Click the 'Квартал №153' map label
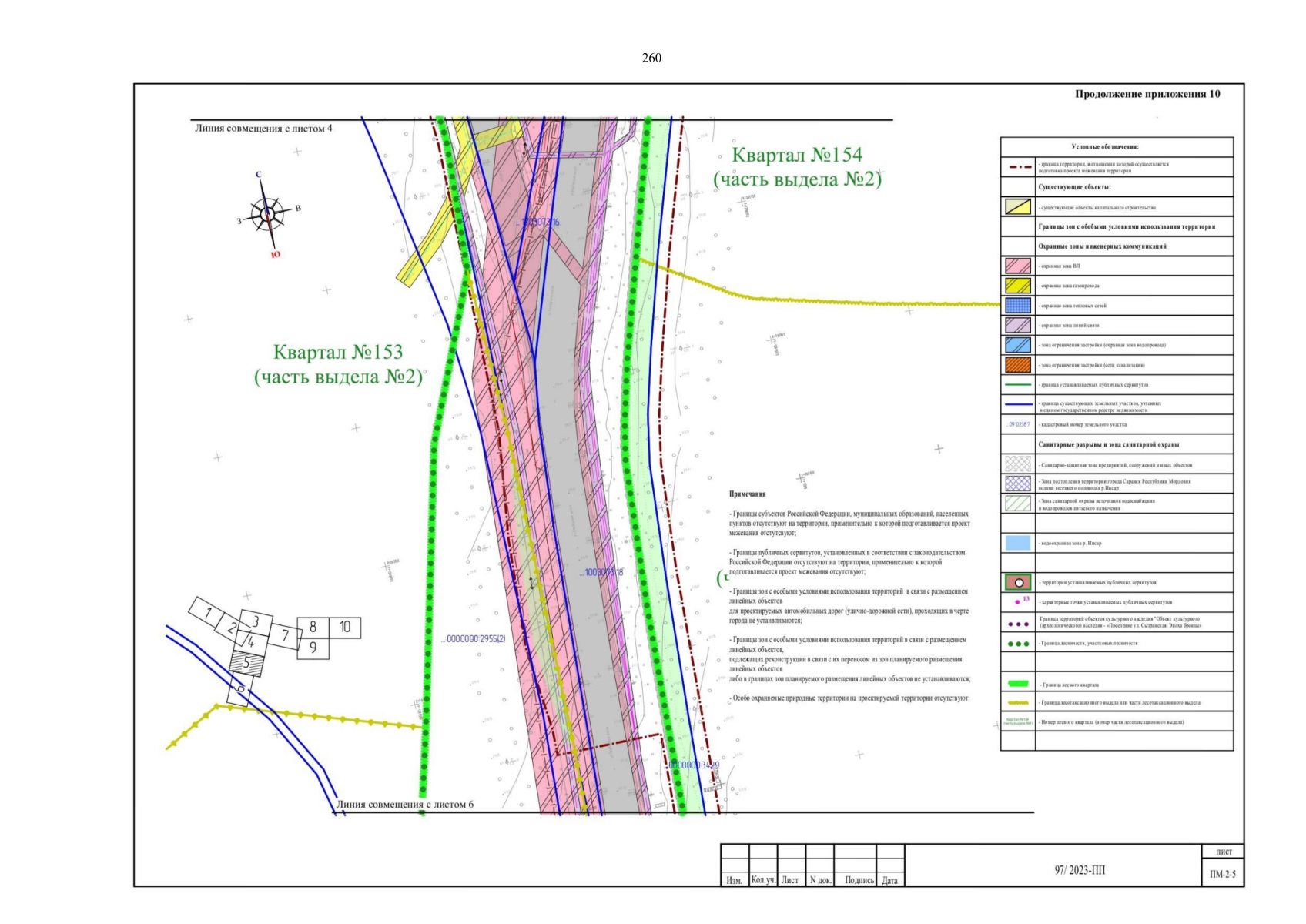1306x924 pixels. (x=338, y=353)
